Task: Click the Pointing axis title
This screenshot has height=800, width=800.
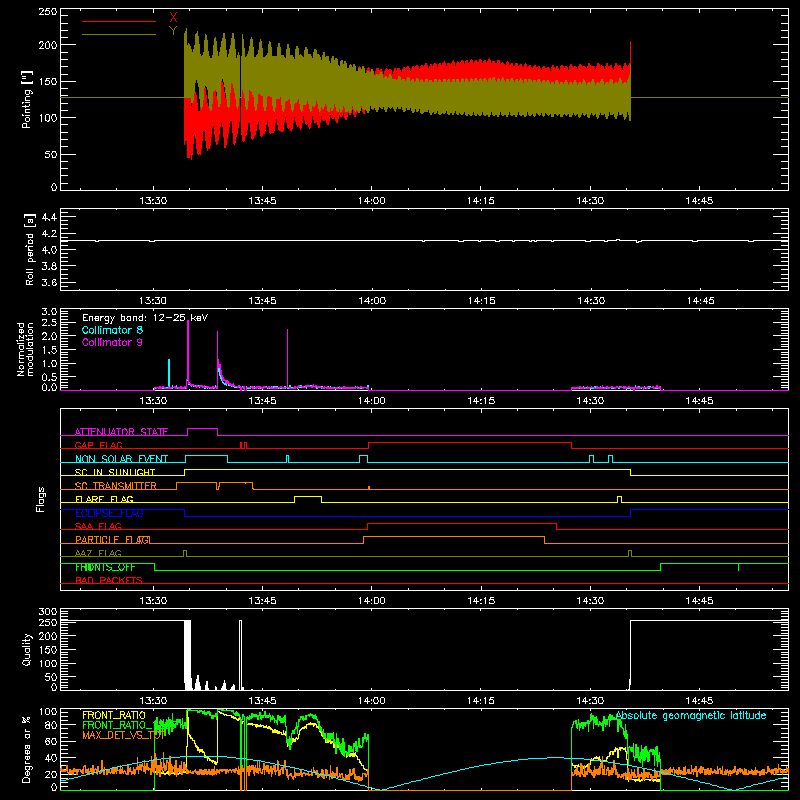Action: [x=27, y=99]
